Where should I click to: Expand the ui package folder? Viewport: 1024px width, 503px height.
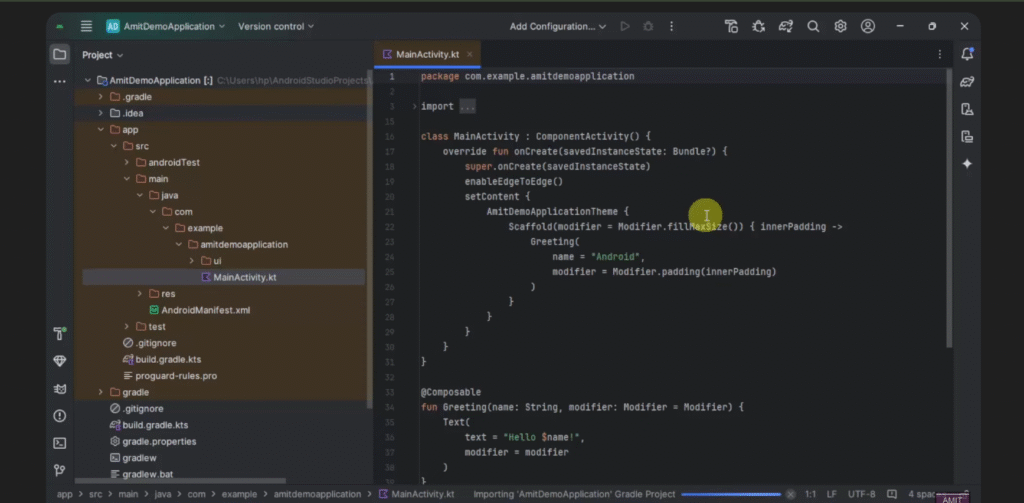191,261
